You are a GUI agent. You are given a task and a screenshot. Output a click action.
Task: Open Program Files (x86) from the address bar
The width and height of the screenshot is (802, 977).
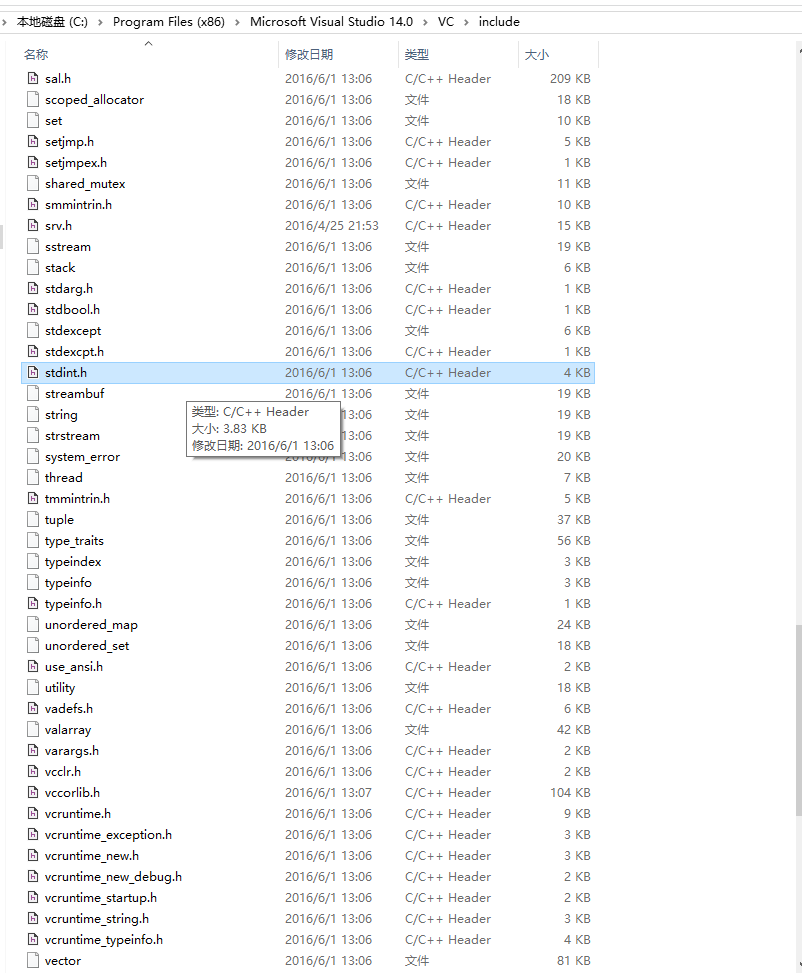(168, 21)
